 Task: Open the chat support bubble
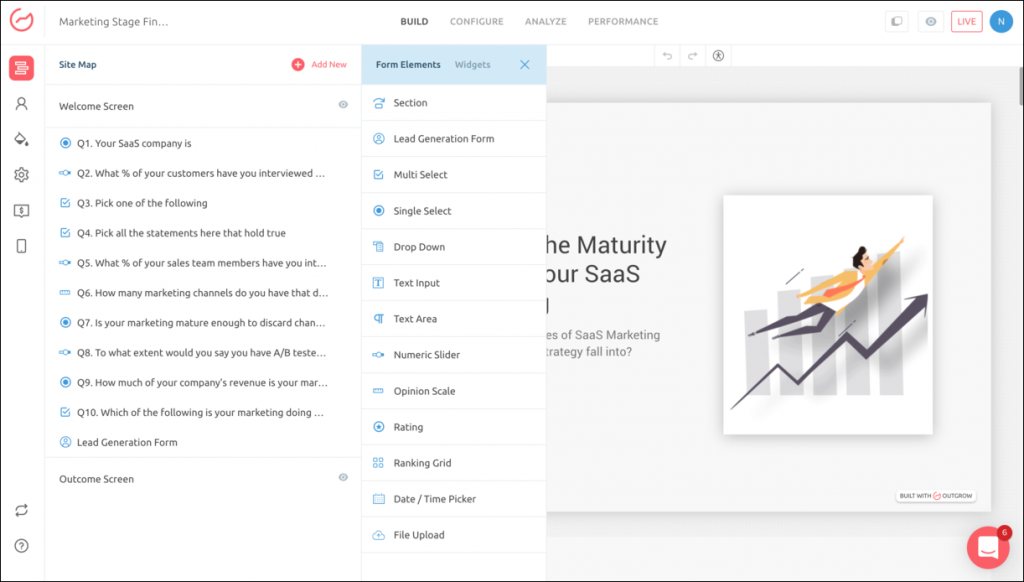coord(987,547)
